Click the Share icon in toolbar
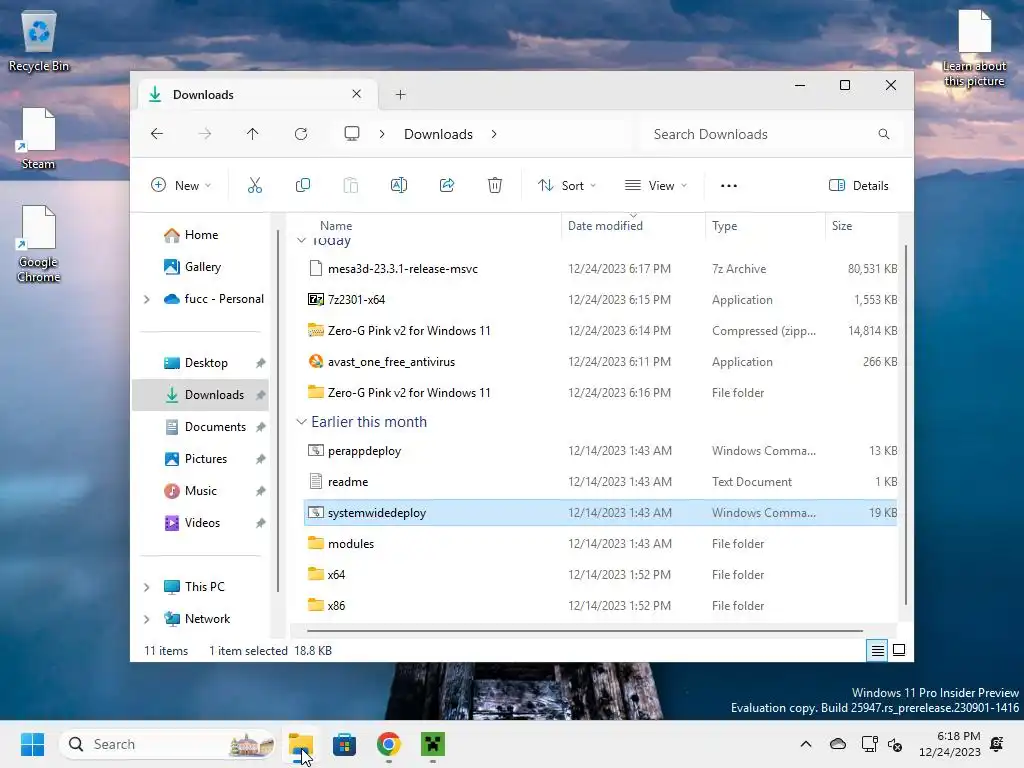The width and height of the screenshot is (1024, 768). click(447, 185)
